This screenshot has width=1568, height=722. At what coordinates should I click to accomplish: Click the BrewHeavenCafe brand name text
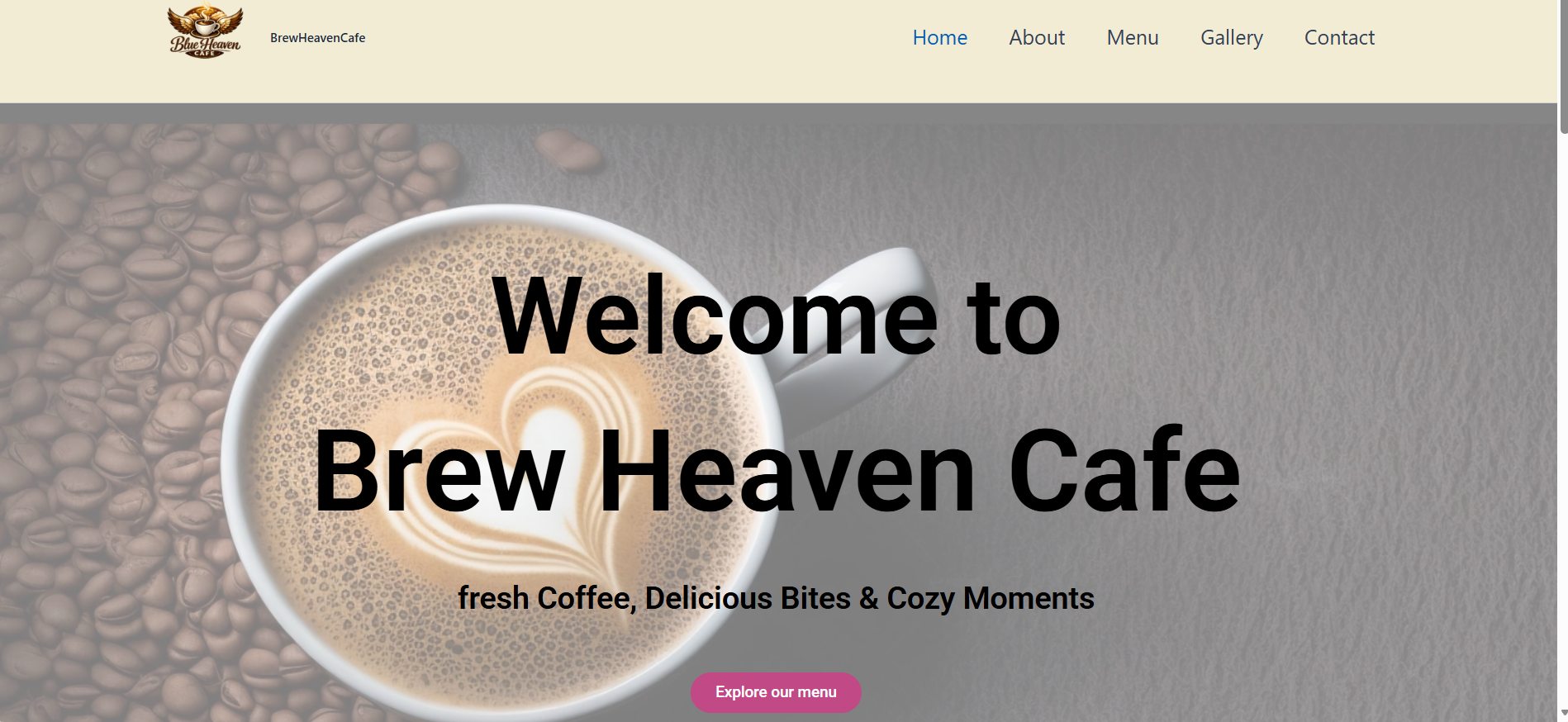[x=317, y=38]
